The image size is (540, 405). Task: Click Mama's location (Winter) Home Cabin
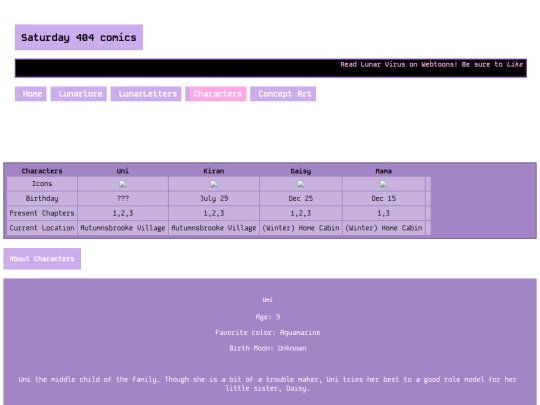pyautogui.click(x=383, y=228)
